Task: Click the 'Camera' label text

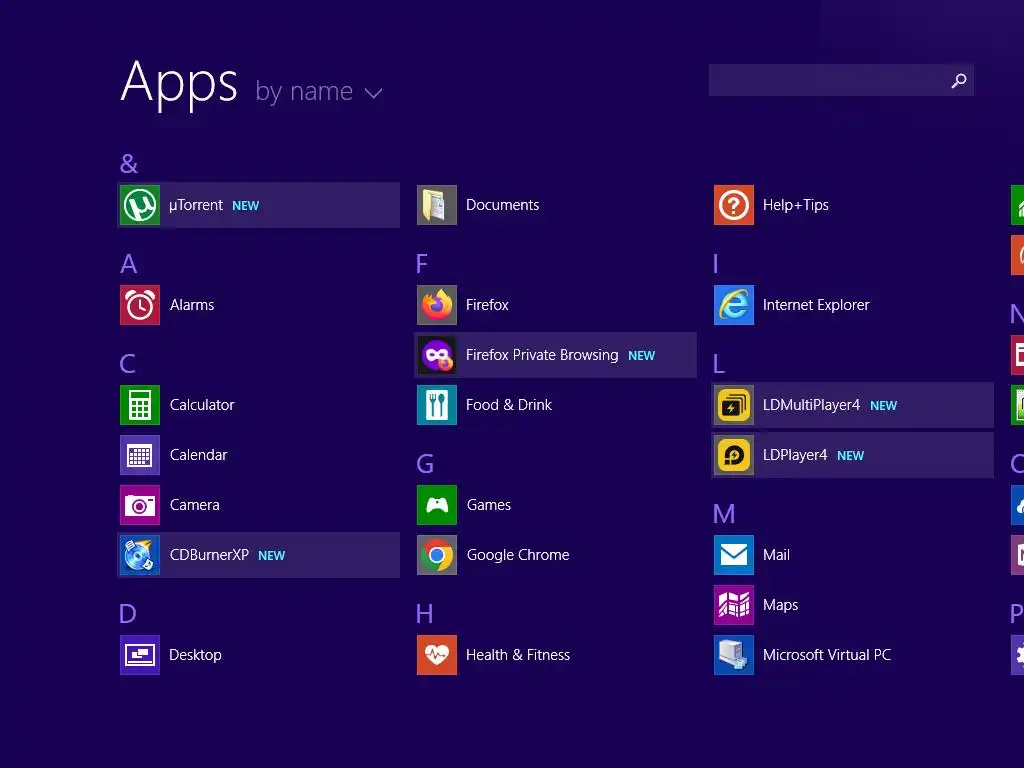Action: [x=195, y=505]
